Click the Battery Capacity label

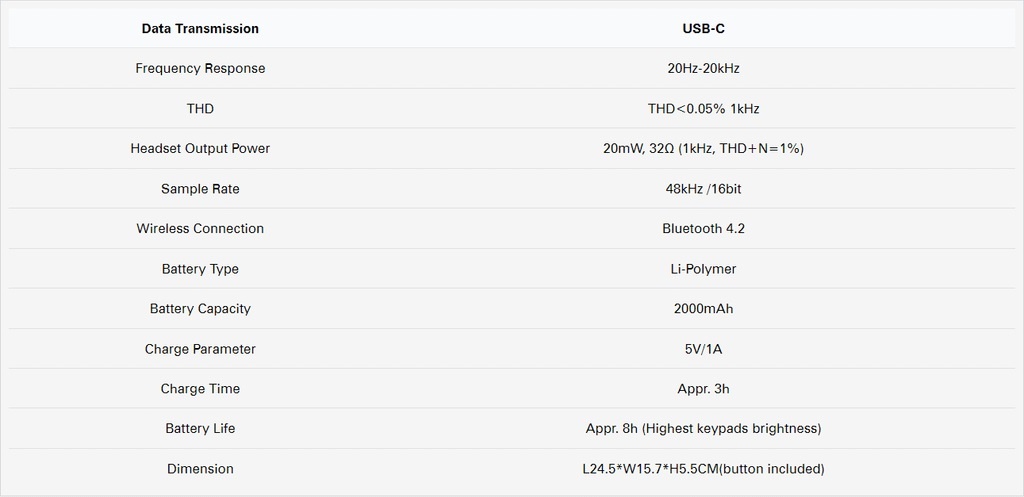pos(200,309)
